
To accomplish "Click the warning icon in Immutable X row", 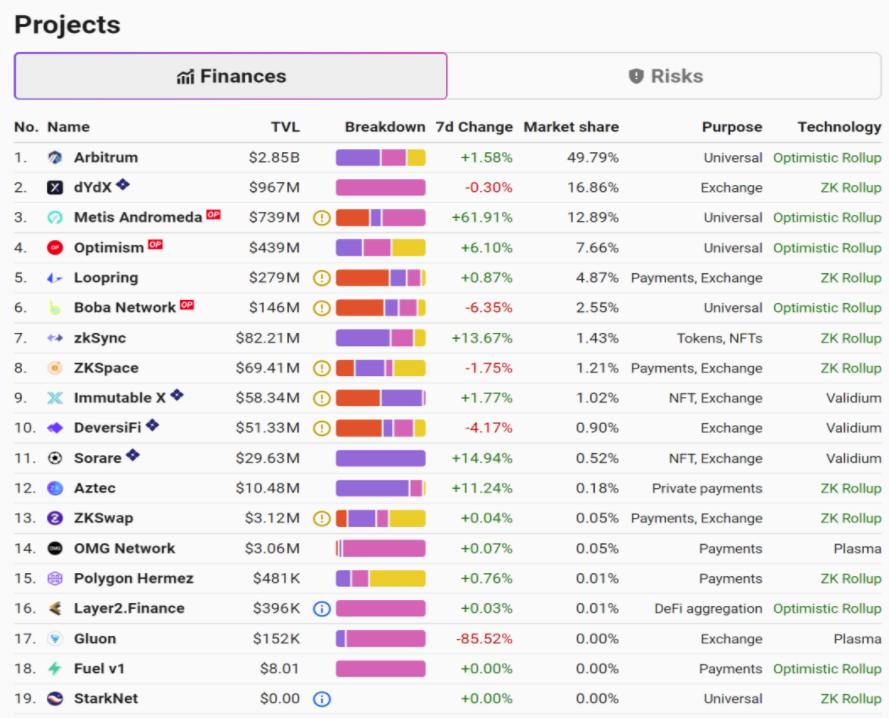I will point(322,398).
